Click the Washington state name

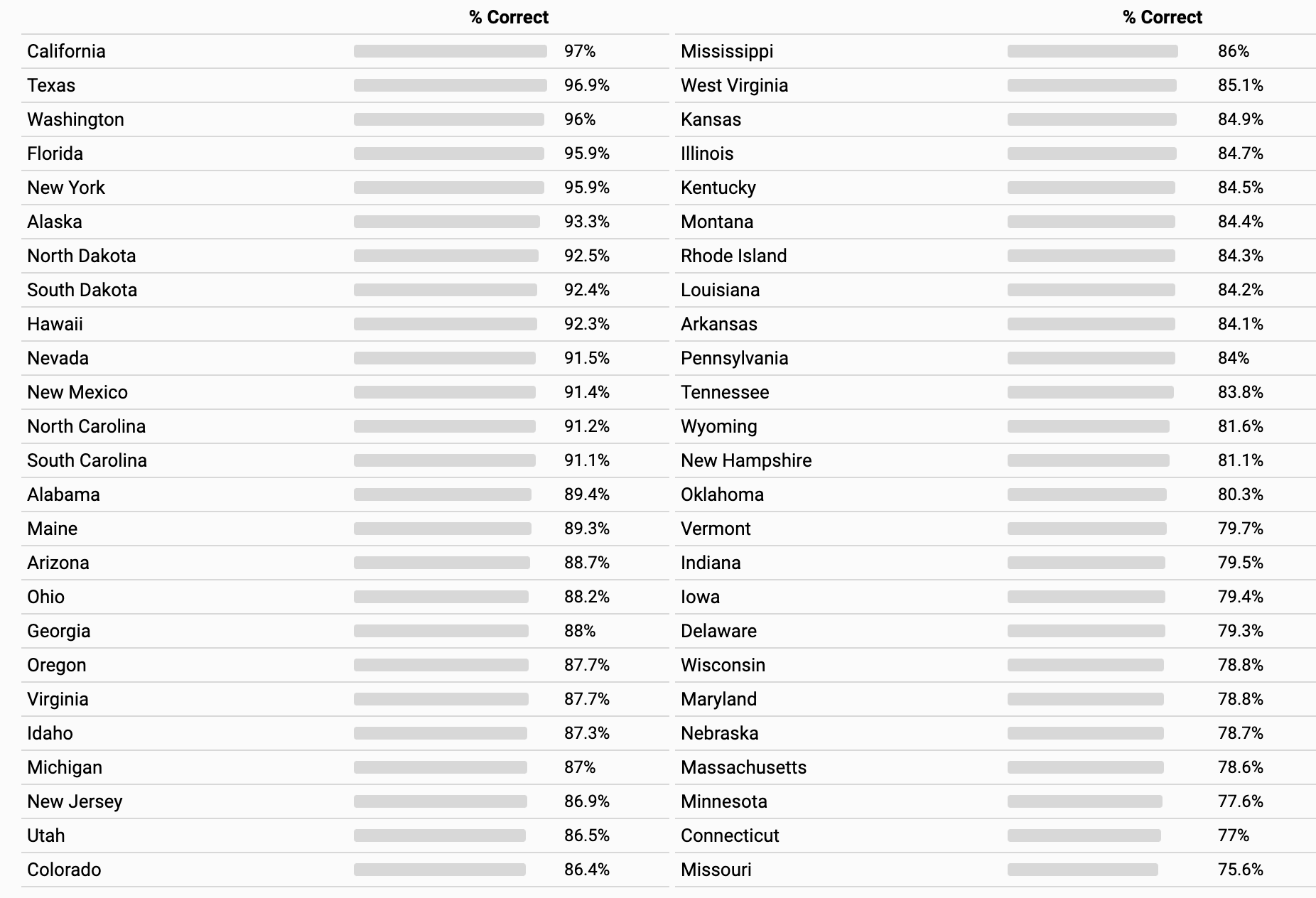[75, 119]
